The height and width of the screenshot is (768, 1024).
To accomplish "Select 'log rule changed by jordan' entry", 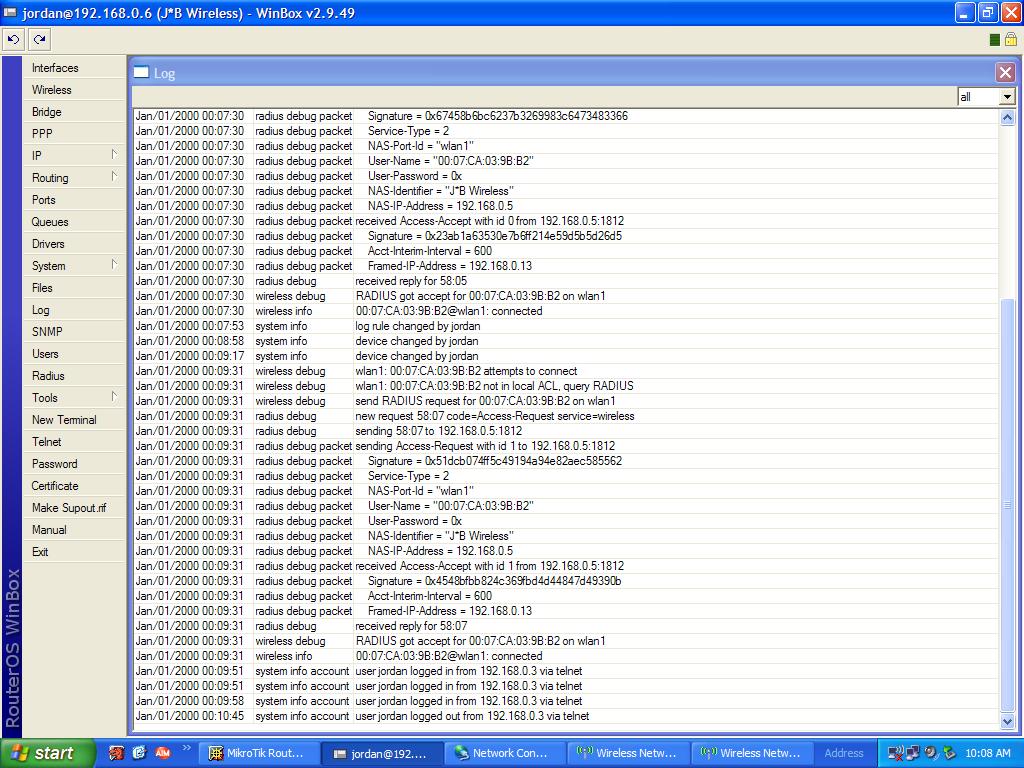I will pos(566,326).
